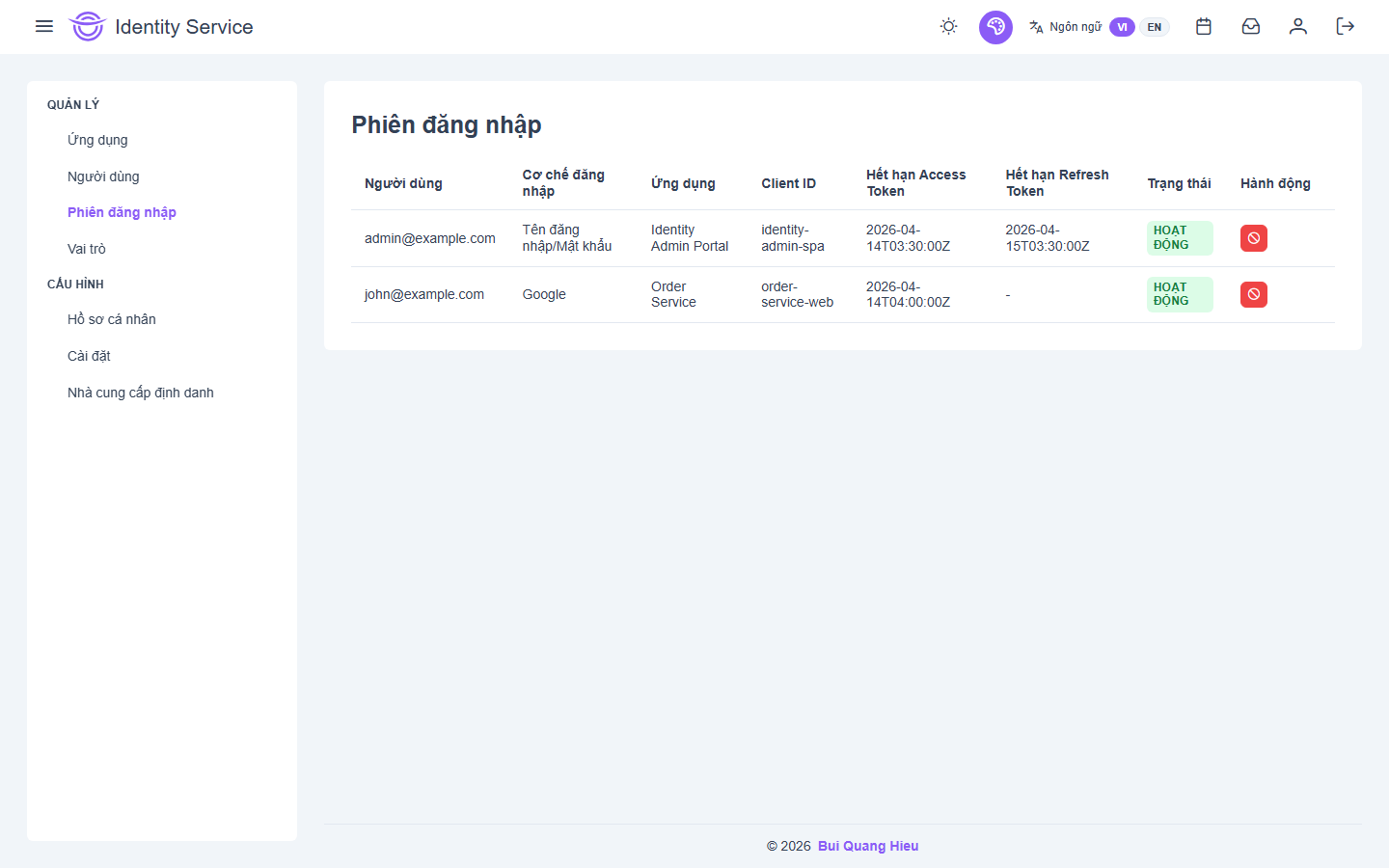This screenshot has width=1389, height=868.
Task: Open Cài đặt settings page
Action: 89,356
